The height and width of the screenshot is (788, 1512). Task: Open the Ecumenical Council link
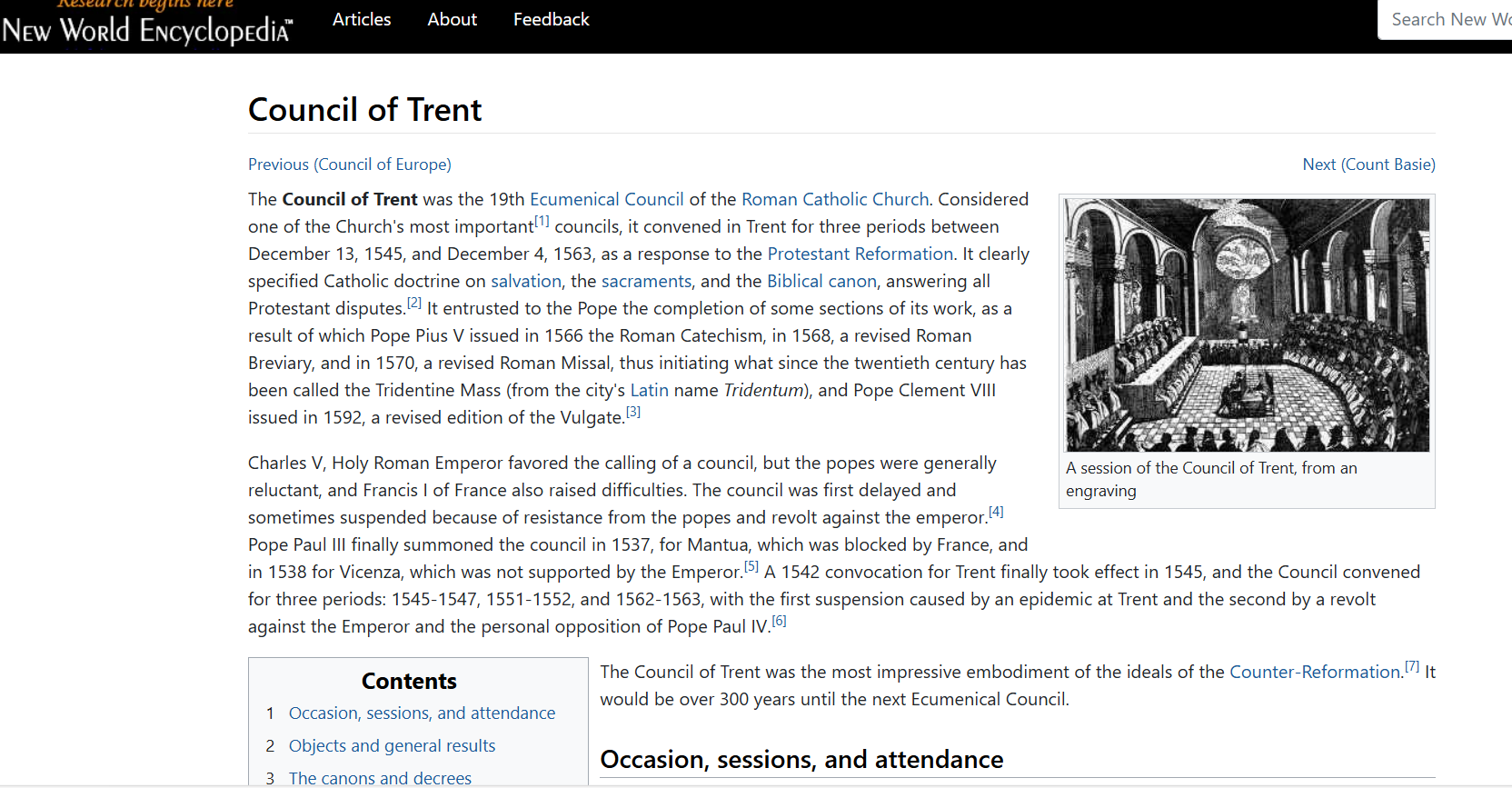(x=606, y=199)
